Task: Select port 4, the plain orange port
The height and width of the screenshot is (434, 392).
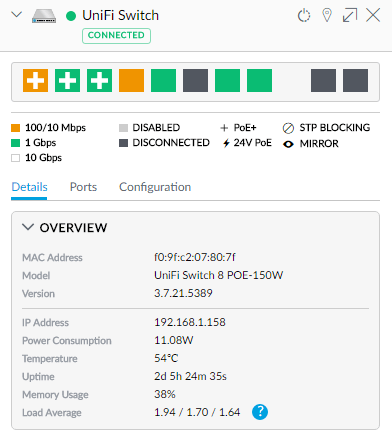Action: click(x=131, y=80)
